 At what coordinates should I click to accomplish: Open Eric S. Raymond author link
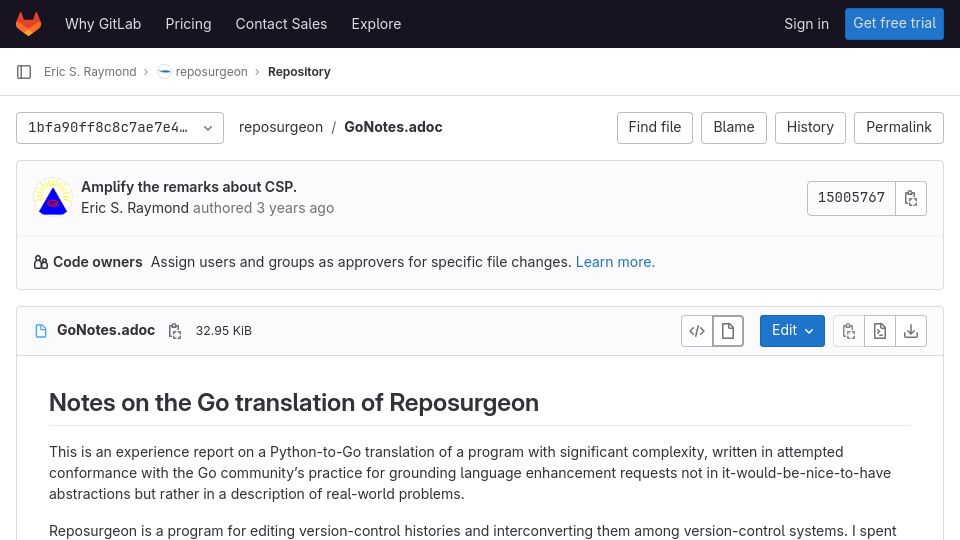click(135, 208)
